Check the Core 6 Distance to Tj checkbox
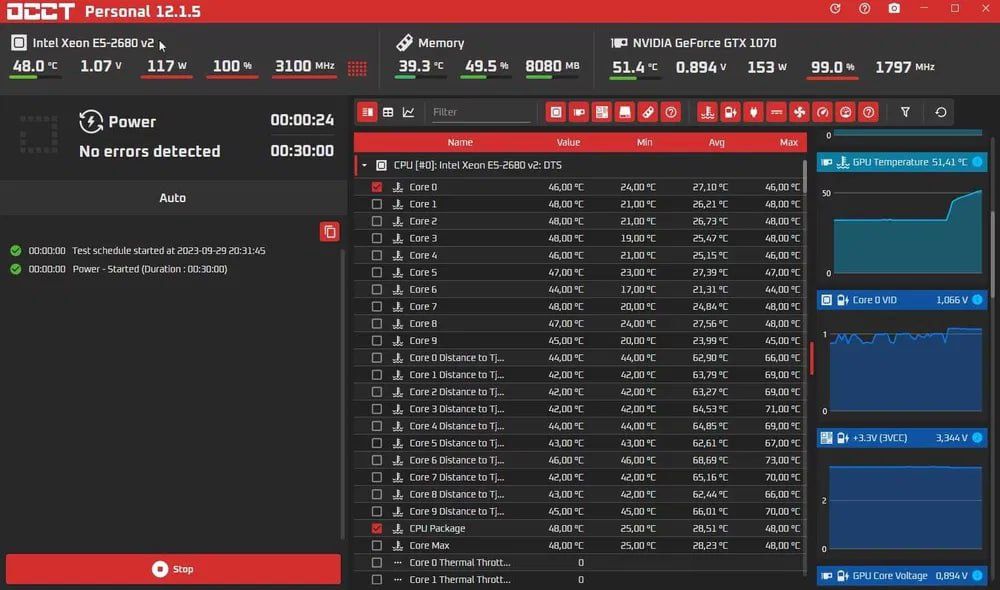 [x=377, y=460]
